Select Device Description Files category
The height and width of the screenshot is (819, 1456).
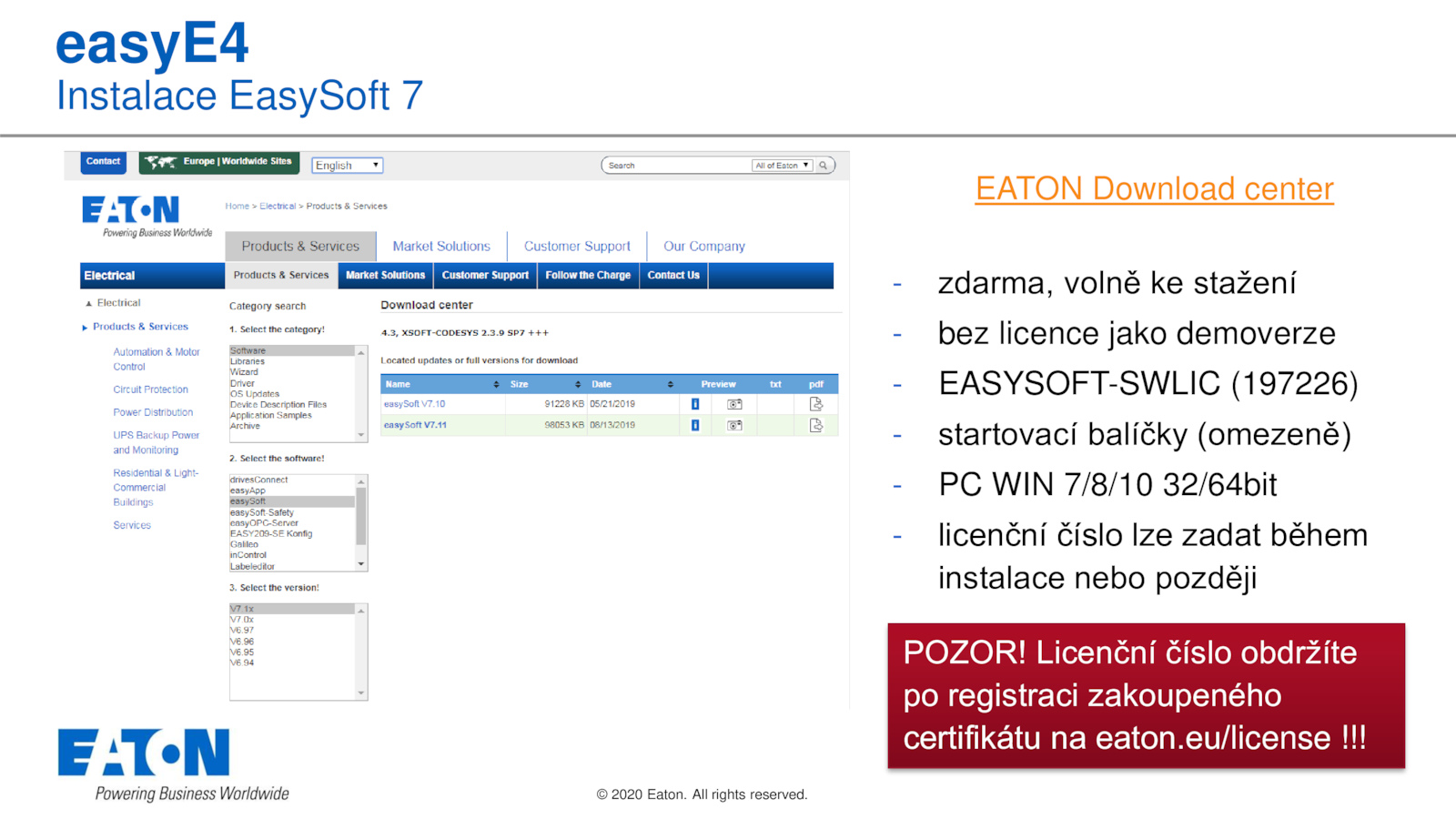[278, 405]
